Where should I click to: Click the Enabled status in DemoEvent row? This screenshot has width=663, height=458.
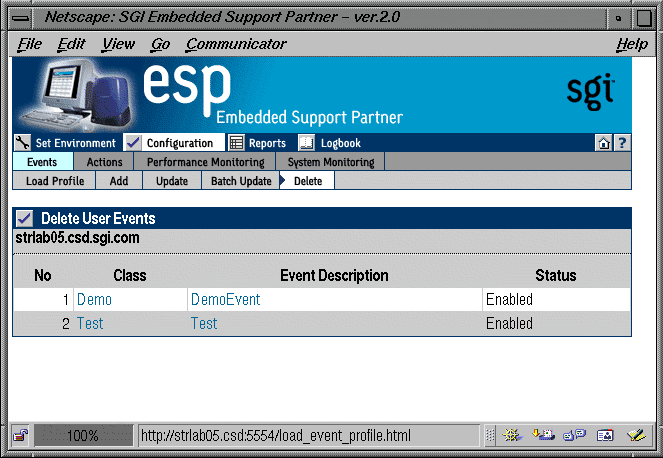tap(509, 299)
